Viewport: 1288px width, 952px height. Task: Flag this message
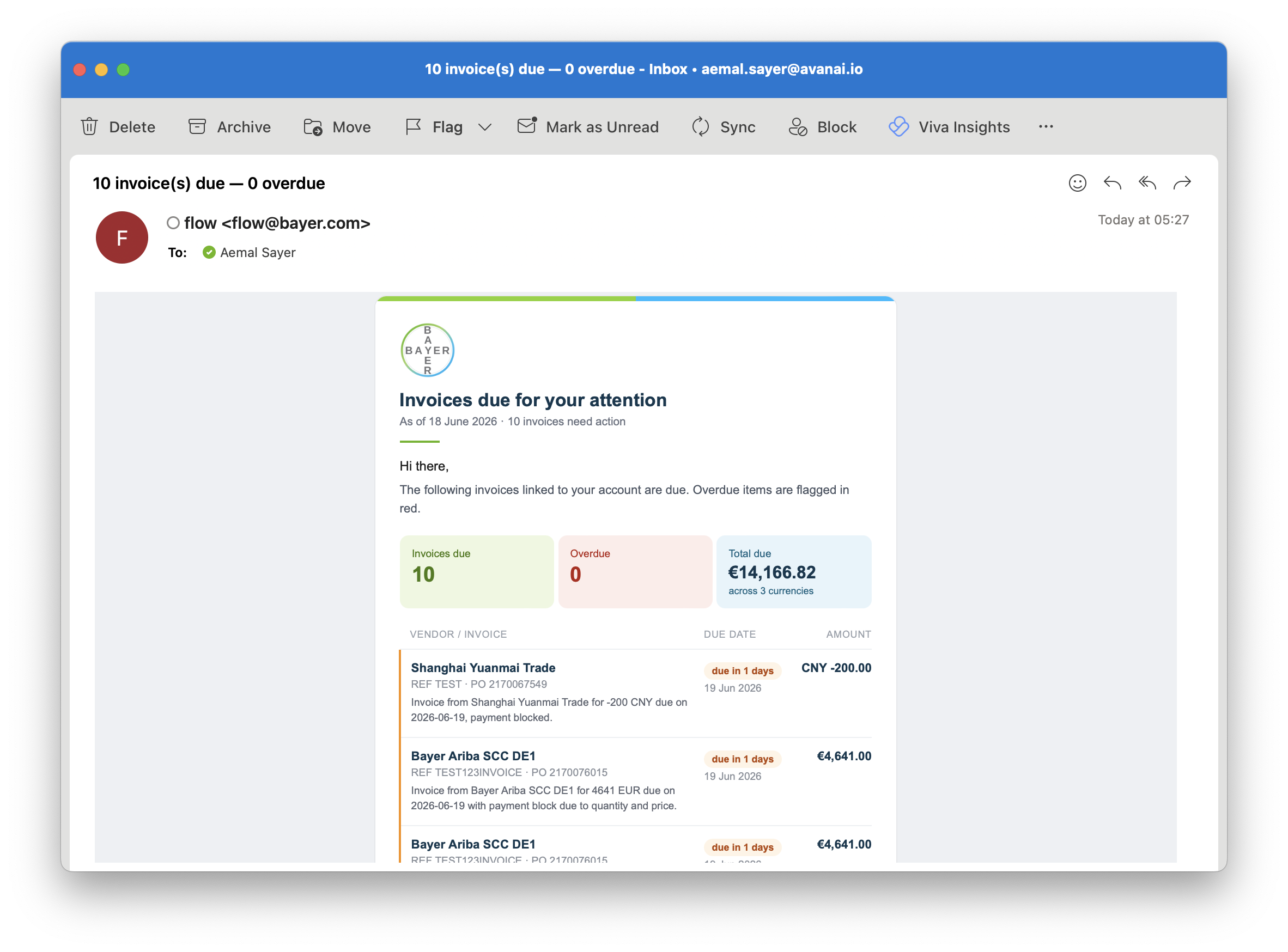(434, 127)
